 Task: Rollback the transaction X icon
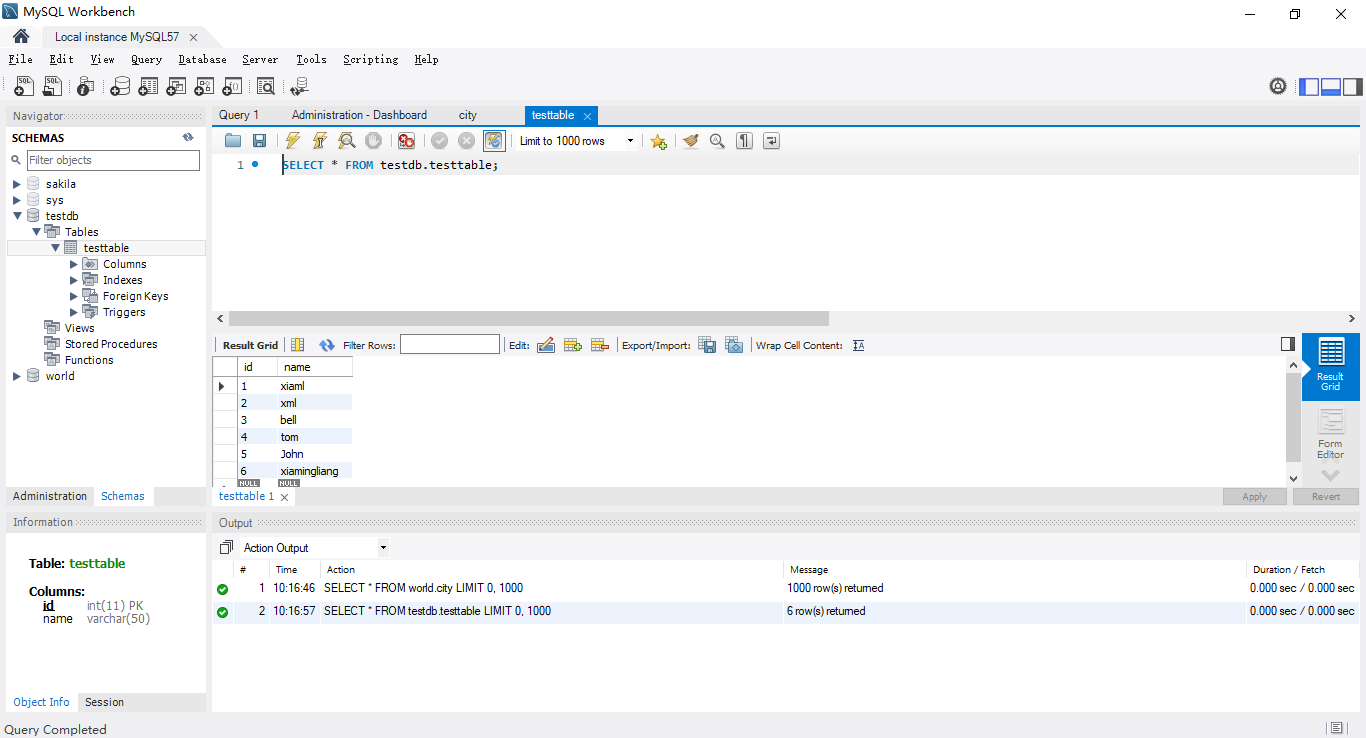(x=466, y=141)
